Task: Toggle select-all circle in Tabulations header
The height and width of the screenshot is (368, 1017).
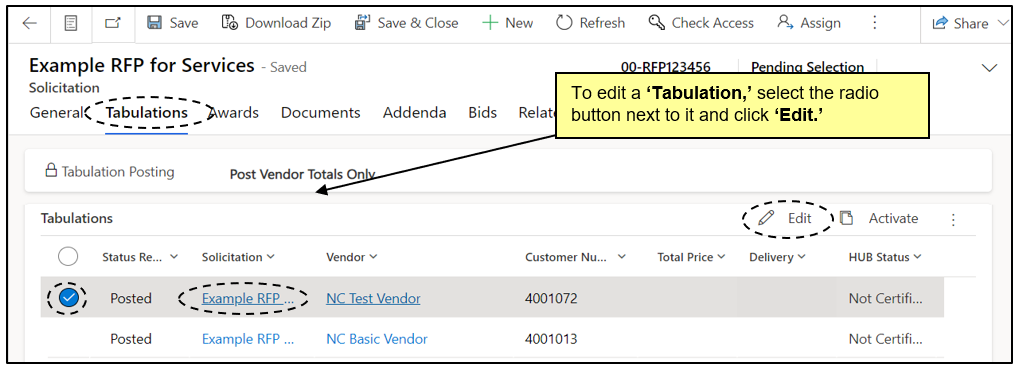Action: [x=67, y=257]
